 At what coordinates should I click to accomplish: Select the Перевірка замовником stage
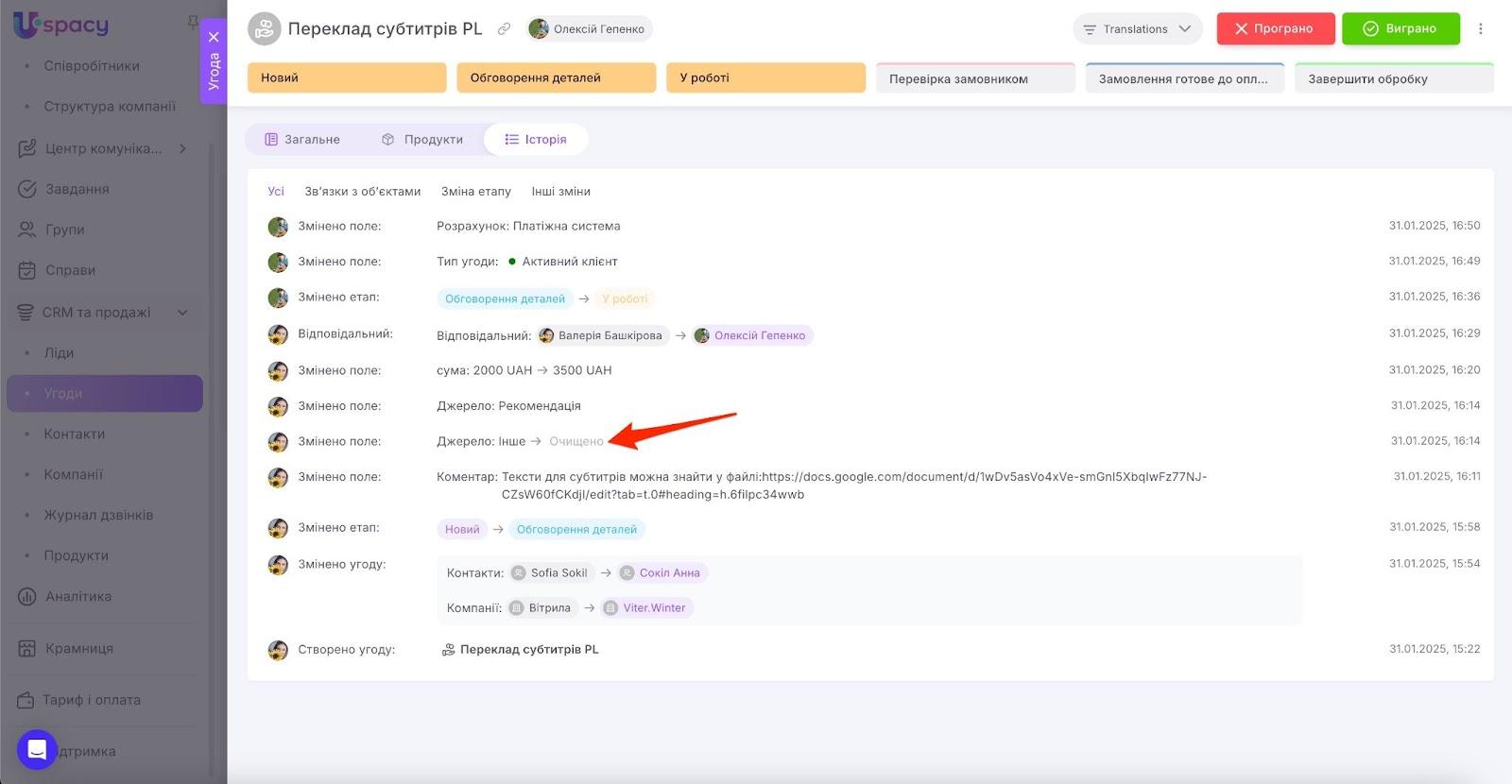975,79
